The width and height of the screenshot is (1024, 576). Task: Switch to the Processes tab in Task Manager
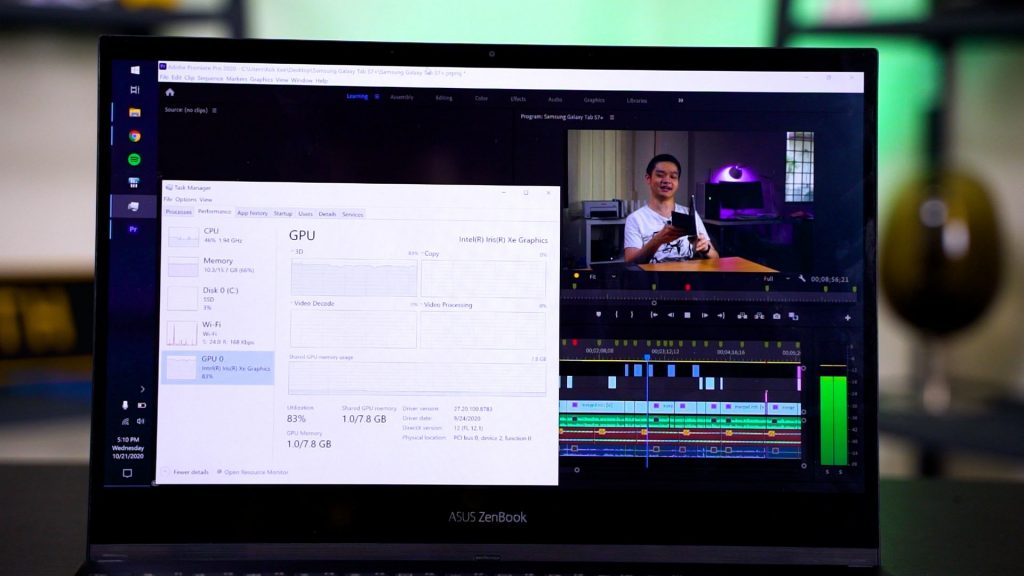point(178,212)
